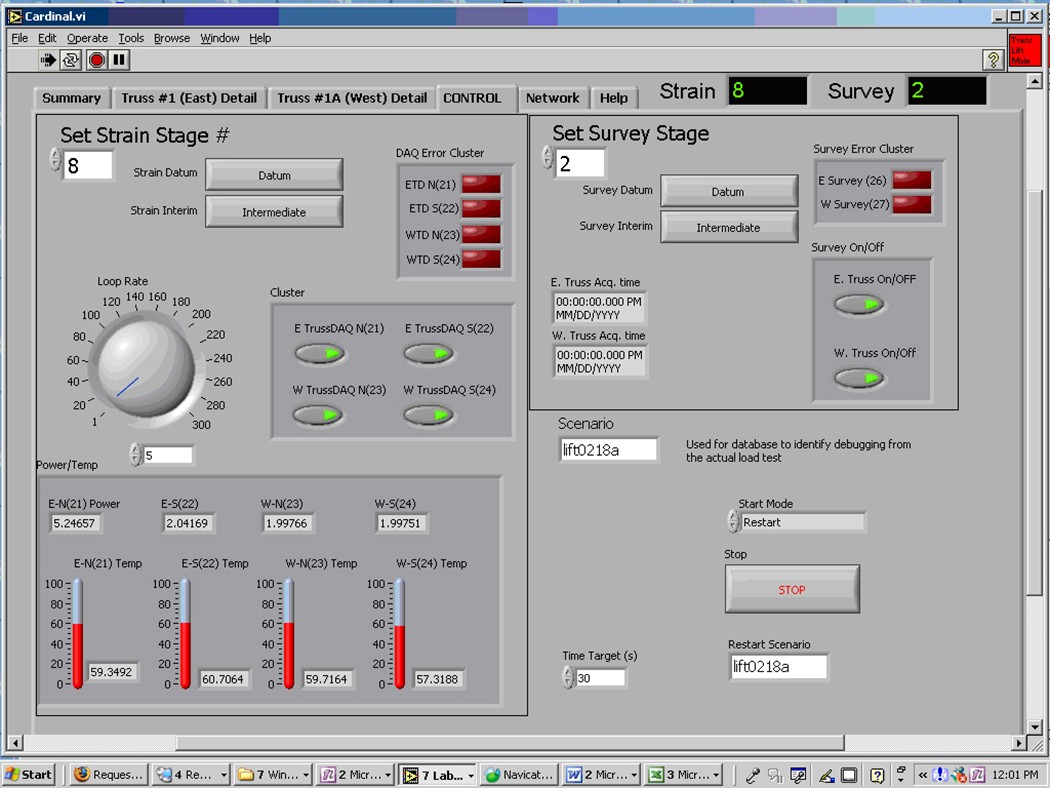
Task: Click the ETD N(21) error indicator LED
Action: (481, 183)
